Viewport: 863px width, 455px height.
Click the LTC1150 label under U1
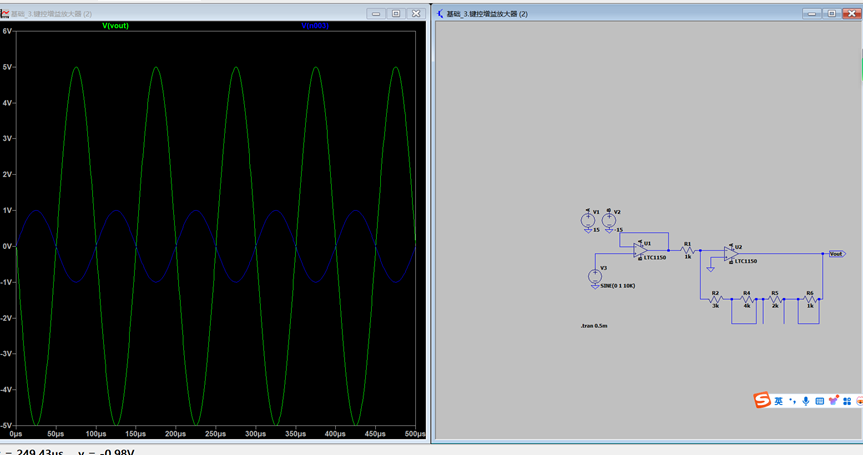(655, 257)
